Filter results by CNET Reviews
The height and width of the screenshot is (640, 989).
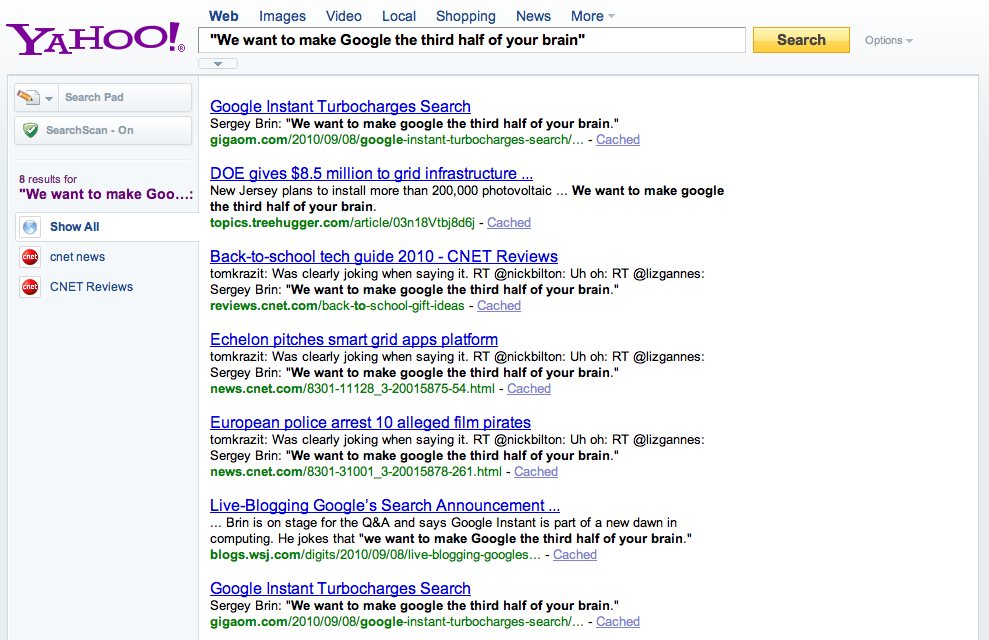91,287
